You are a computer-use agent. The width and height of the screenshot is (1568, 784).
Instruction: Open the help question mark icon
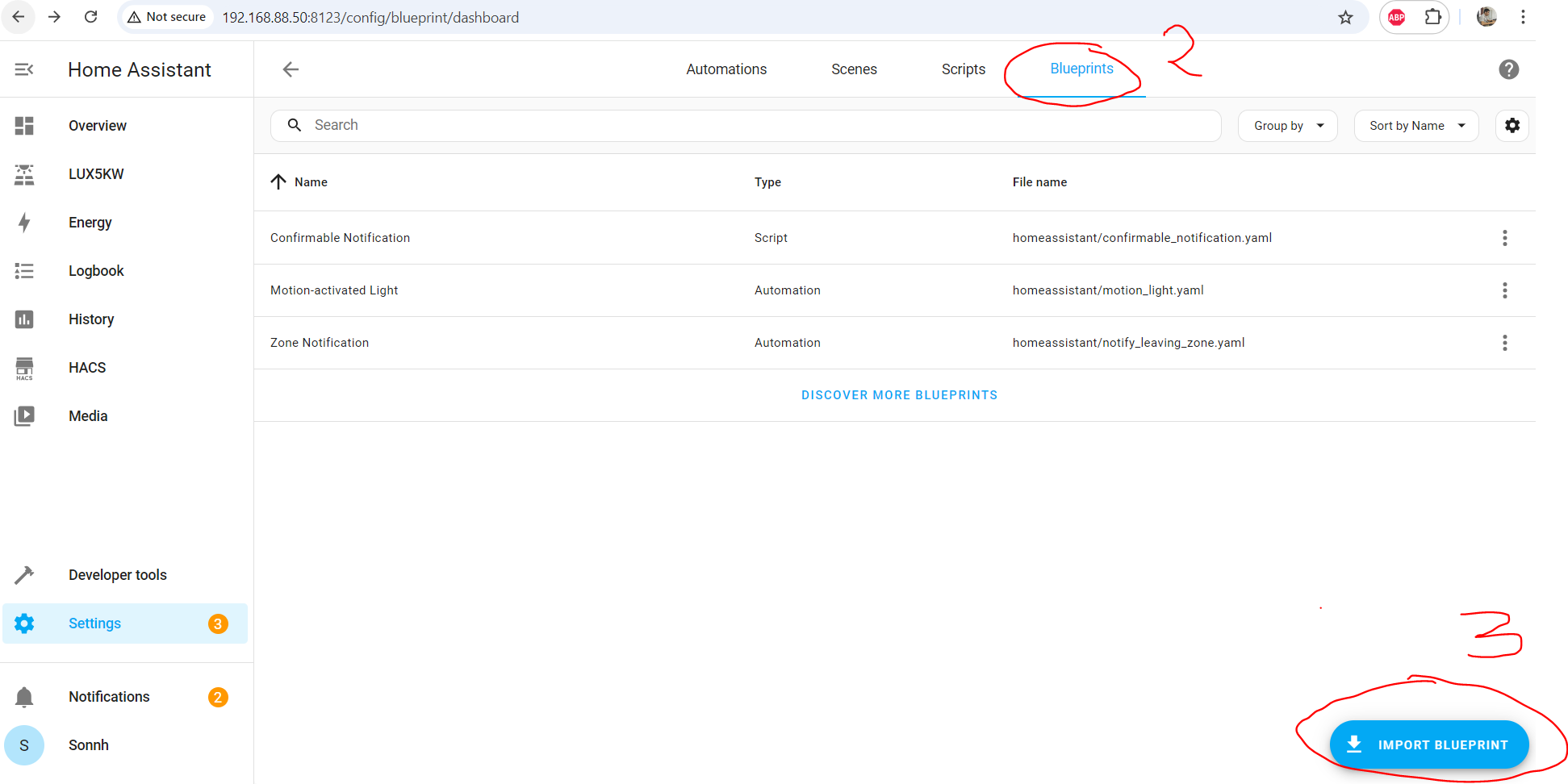point(1508,69)
